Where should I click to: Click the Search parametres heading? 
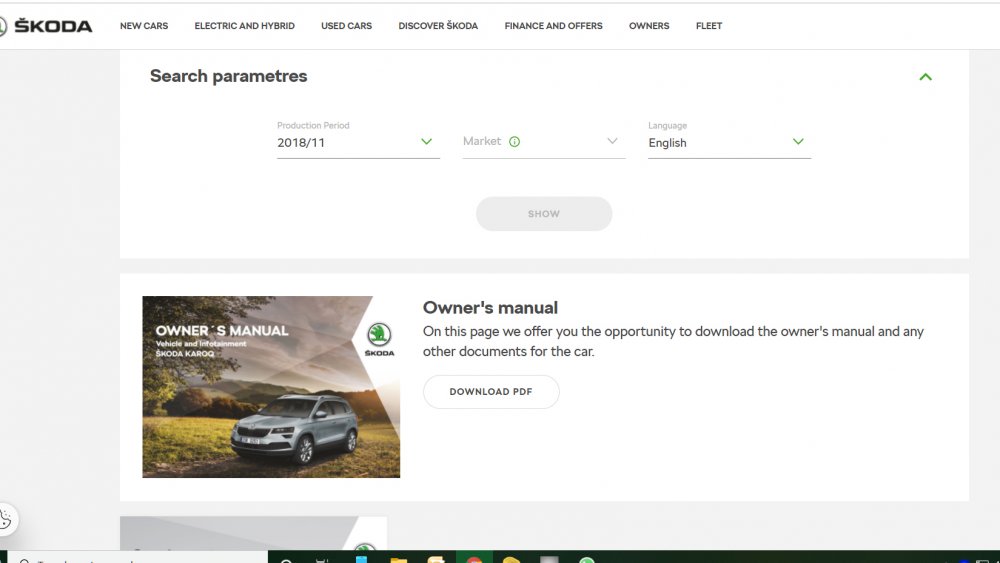pos(228,76)
